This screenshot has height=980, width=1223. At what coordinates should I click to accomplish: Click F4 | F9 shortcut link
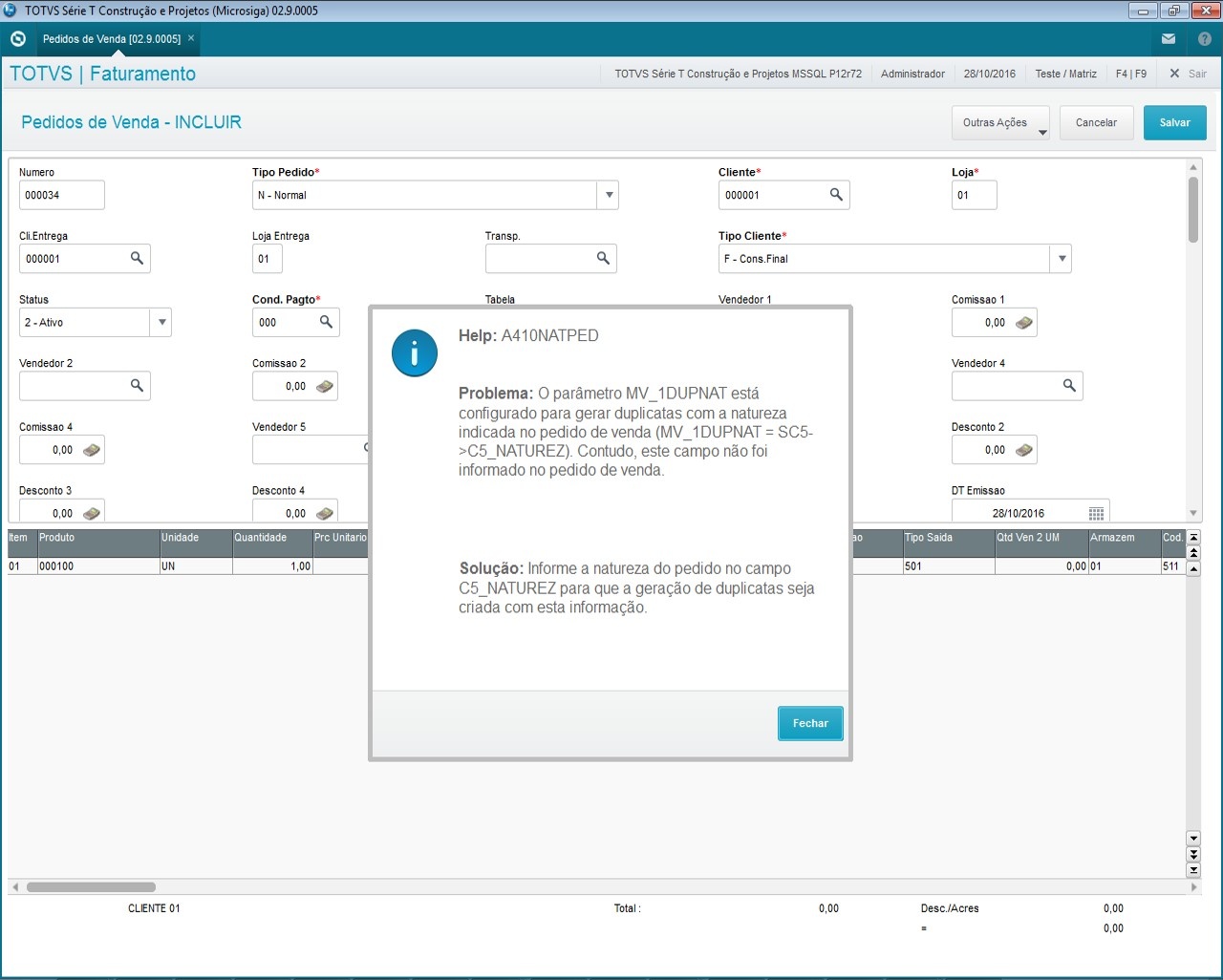(1131, 74)
